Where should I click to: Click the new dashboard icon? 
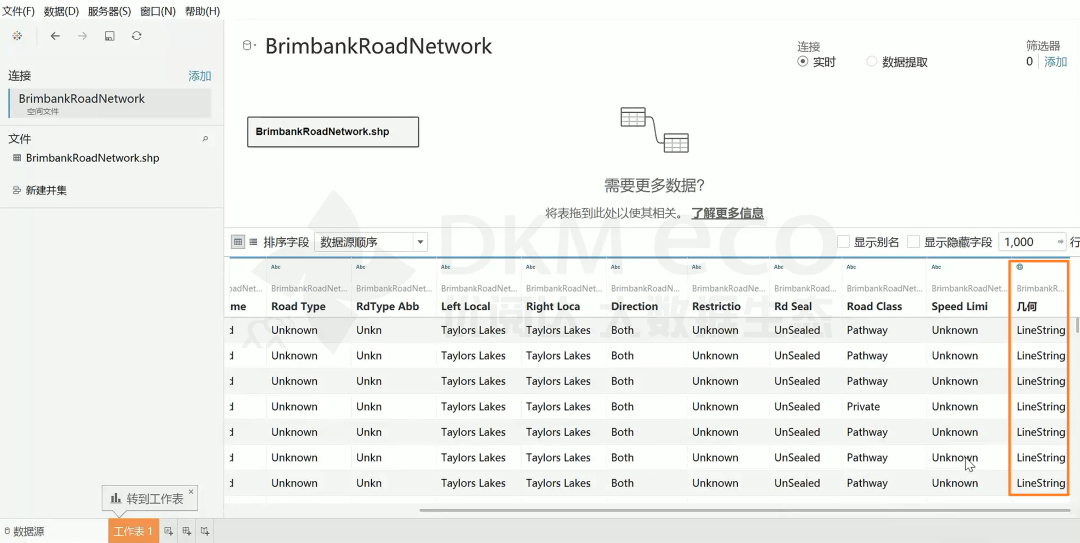[186, 531]
